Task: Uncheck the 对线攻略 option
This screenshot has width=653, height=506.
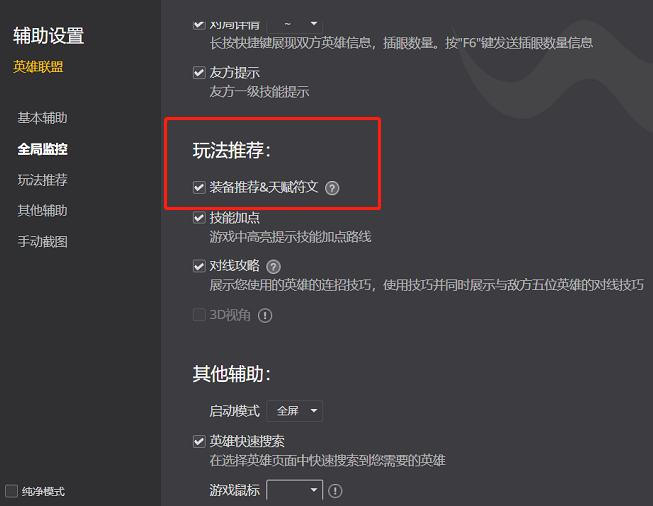Action: 199,266
